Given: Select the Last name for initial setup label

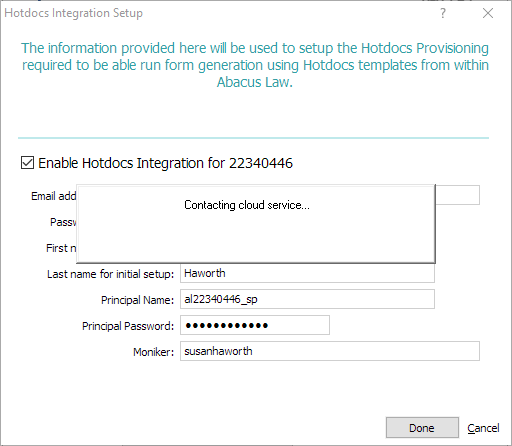Looking at the screenshot, I should coord(110,274).
